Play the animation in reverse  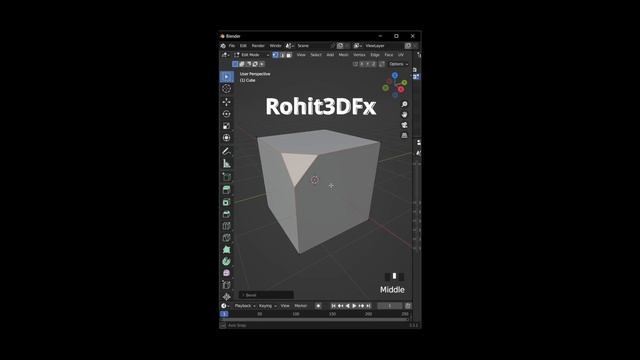tap(347, 306)
